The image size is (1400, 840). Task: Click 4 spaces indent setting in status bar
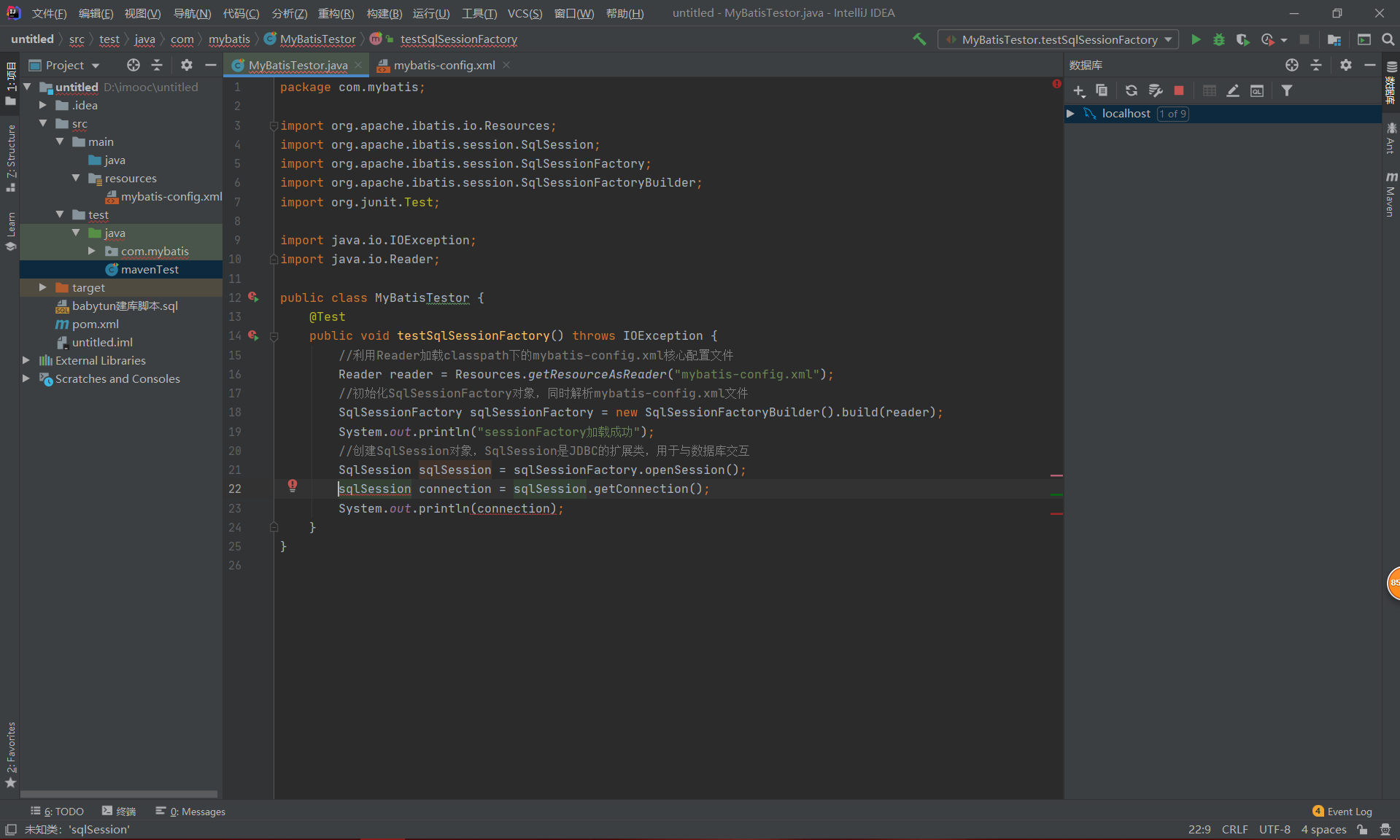pos(1323,829)
